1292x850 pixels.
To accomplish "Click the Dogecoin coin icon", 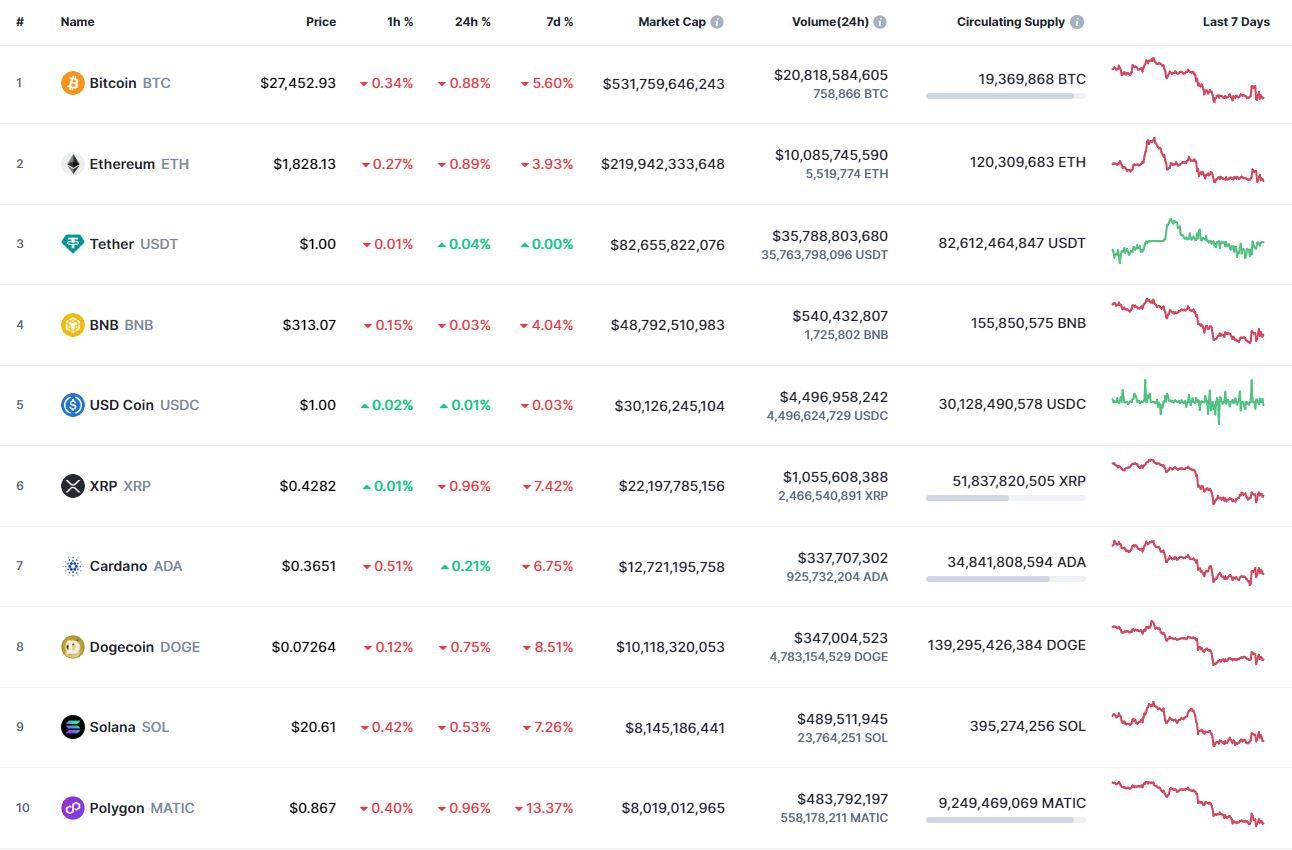I will tap(72, 647).
